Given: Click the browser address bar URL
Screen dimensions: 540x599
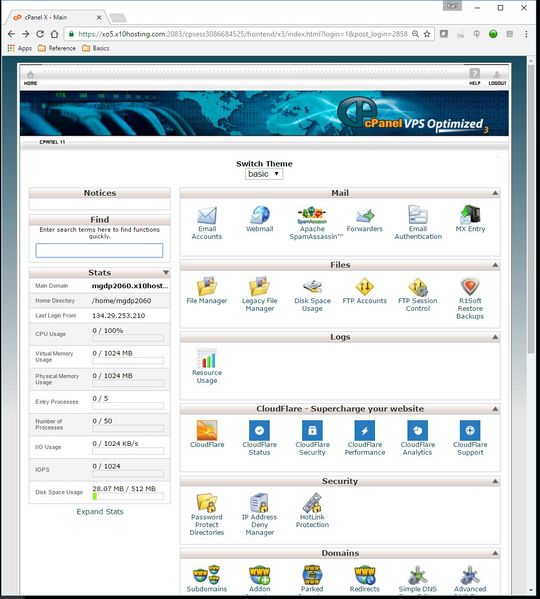Looking at the screenshot, I should (x=243, y=34).
